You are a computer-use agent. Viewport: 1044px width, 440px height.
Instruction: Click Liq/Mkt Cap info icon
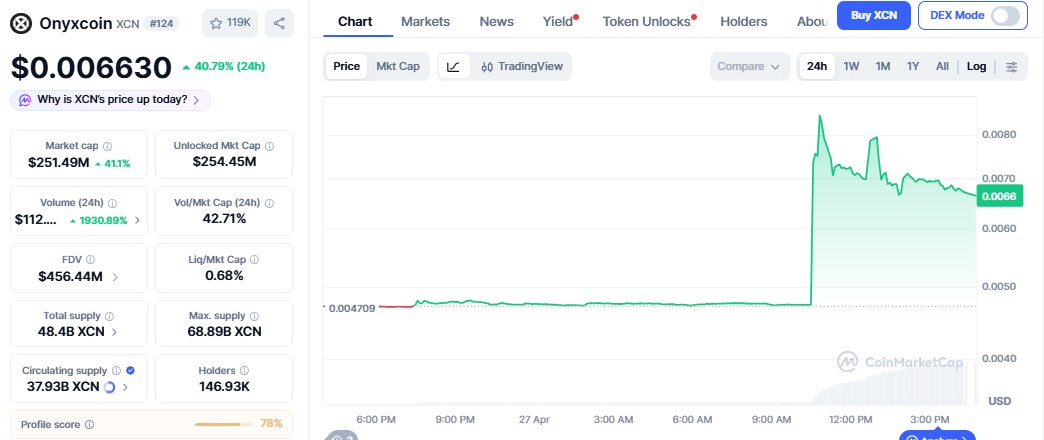pos(254,260)
